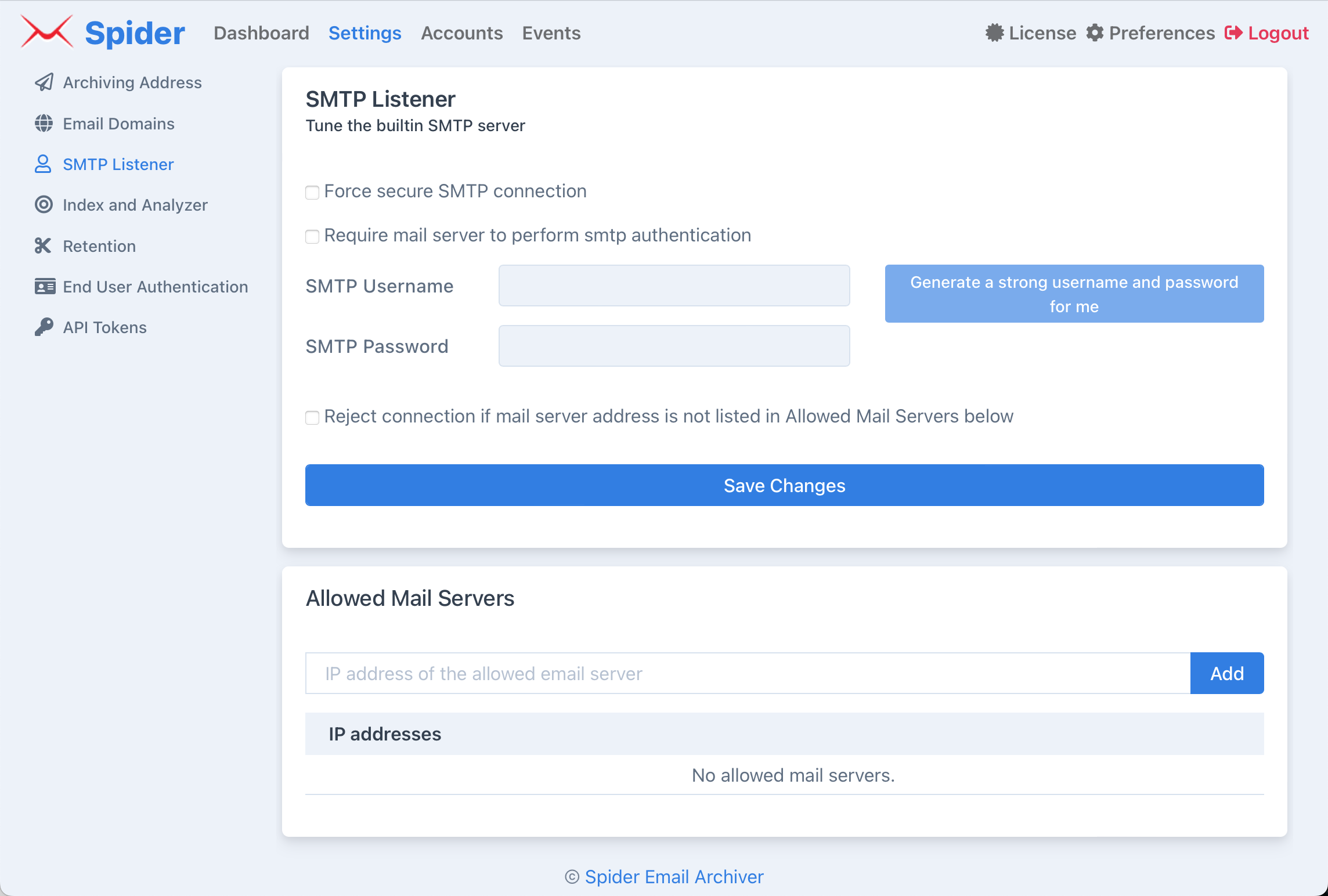
Task: Select the Accounts navigation tab
Action: point(461,33)
